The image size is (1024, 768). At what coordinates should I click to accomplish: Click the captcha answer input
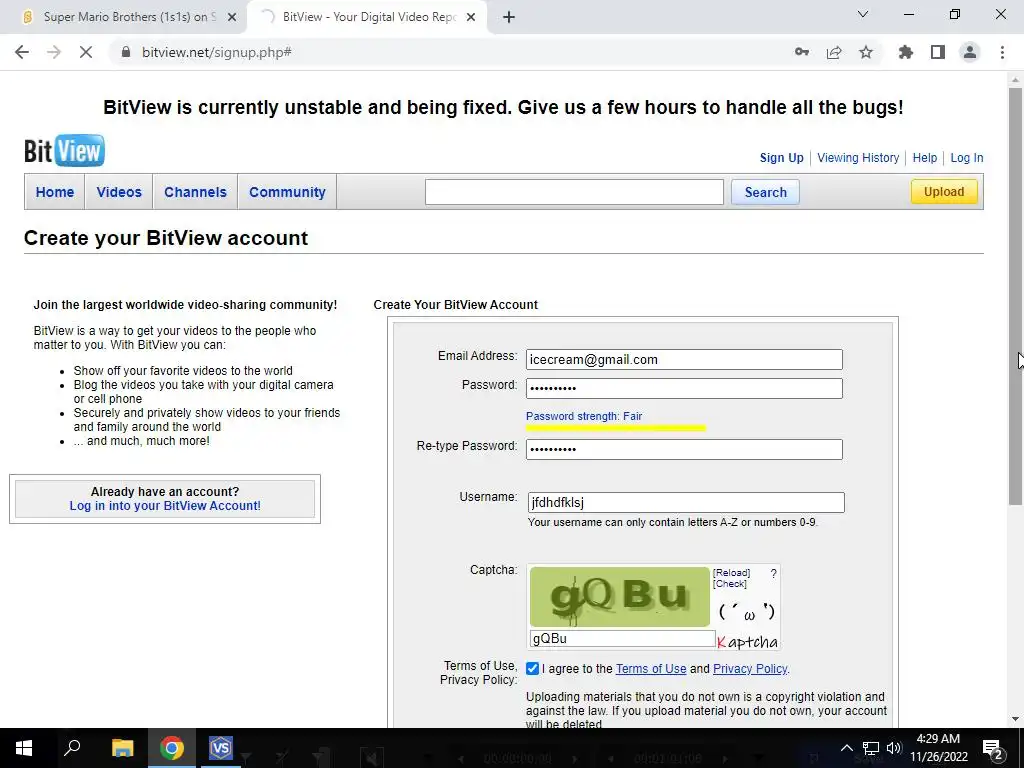pos(622,639)
